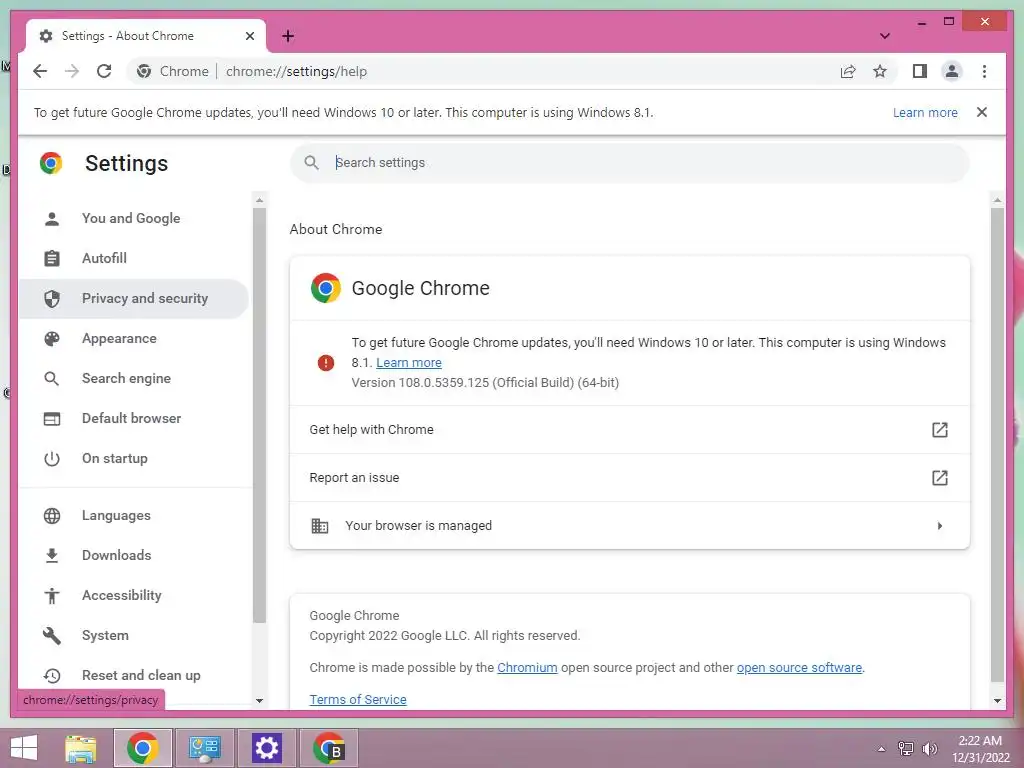Select the You and Google menu label
Image resolution: width=1024 pixels, height=768 pixels.
131,218
